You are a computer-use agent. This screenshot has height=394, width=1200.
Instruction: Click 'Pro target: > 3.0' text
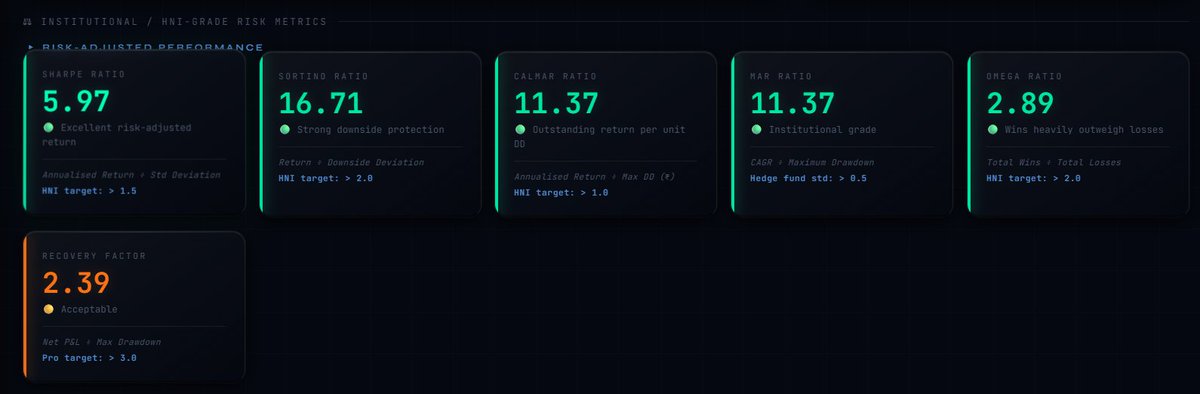coord(89,357)
